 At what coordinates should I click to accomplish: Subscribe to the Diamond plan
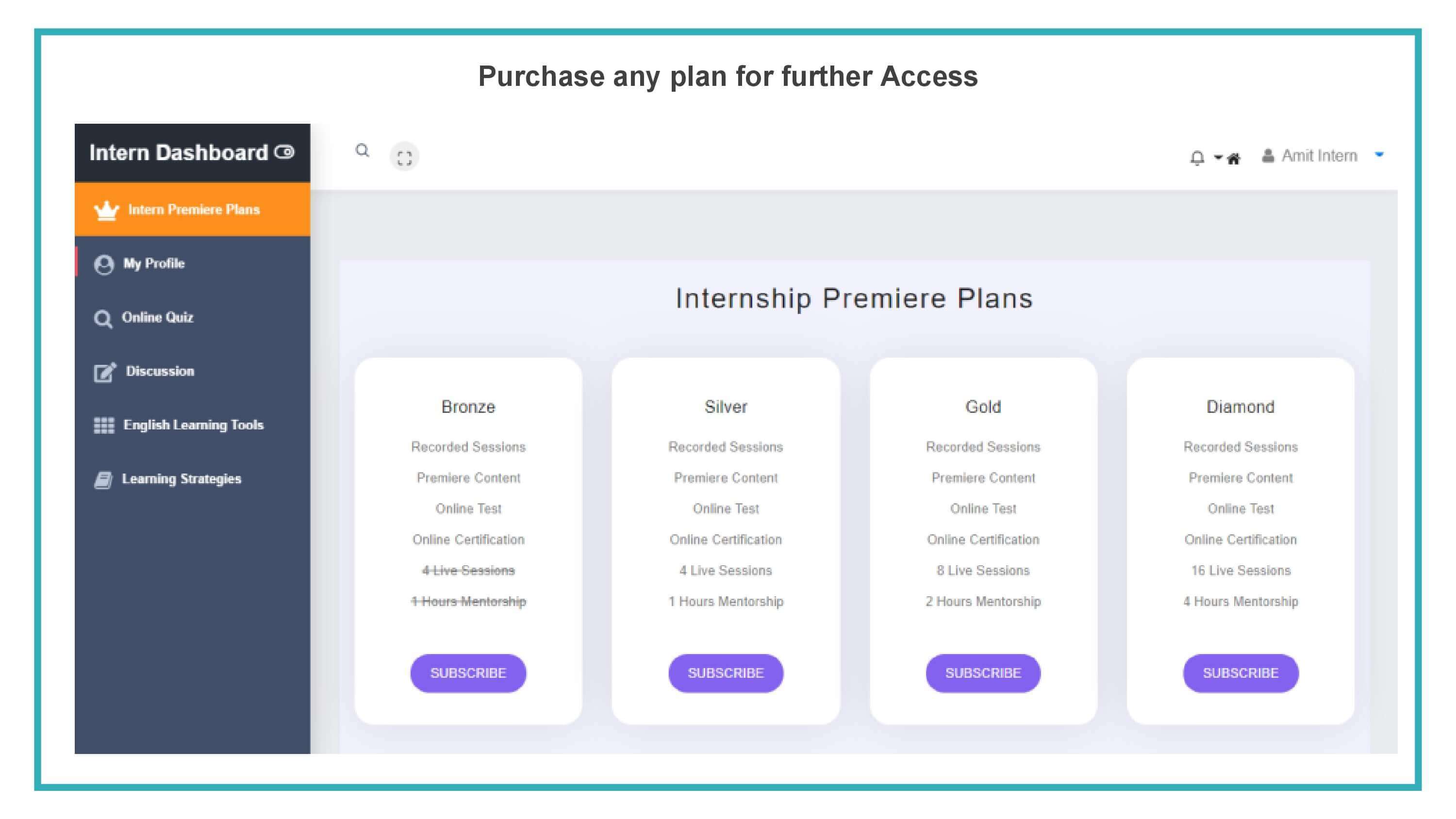coord(1241,673)
